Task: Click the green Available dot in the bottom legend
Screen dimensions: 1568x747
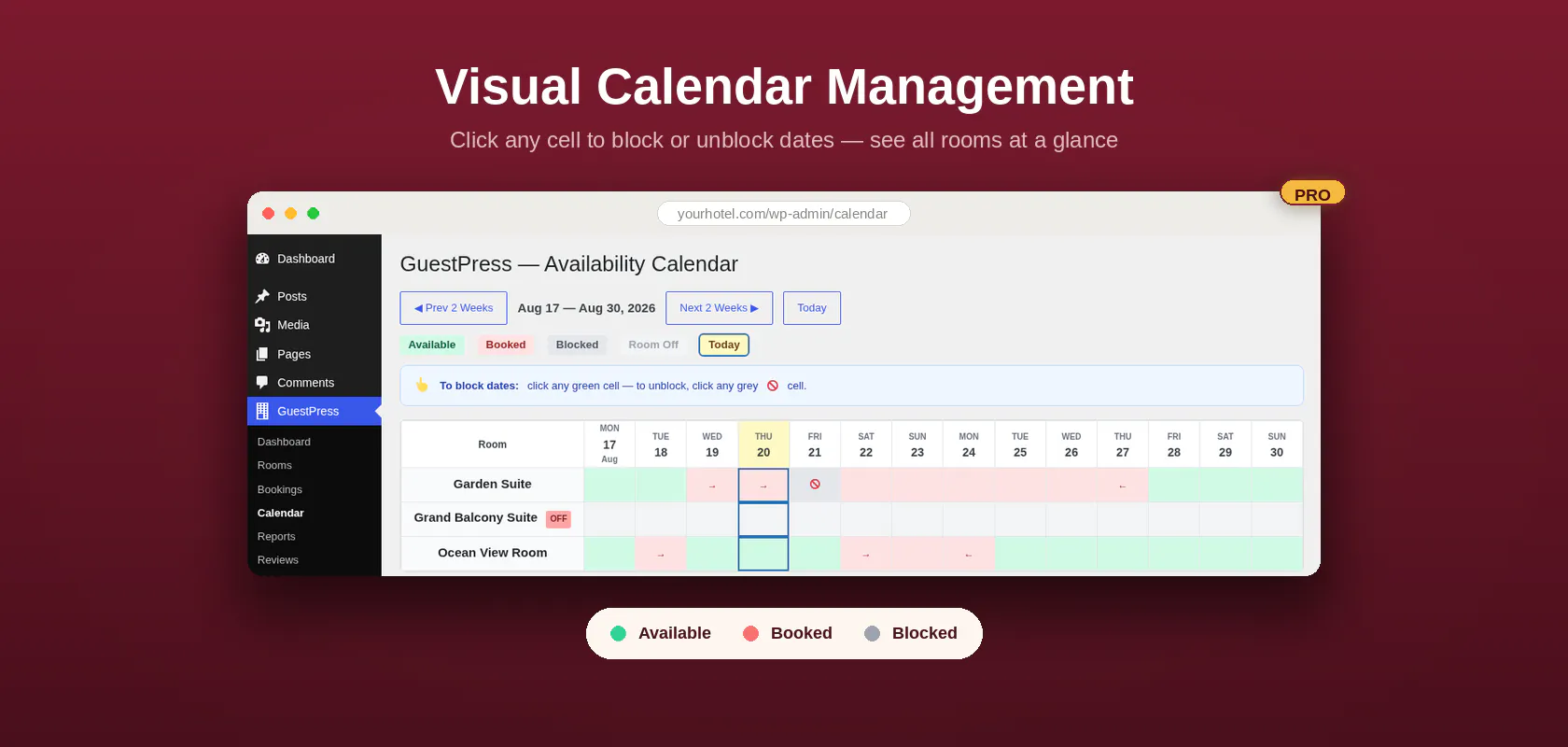Action: [618, 633]
